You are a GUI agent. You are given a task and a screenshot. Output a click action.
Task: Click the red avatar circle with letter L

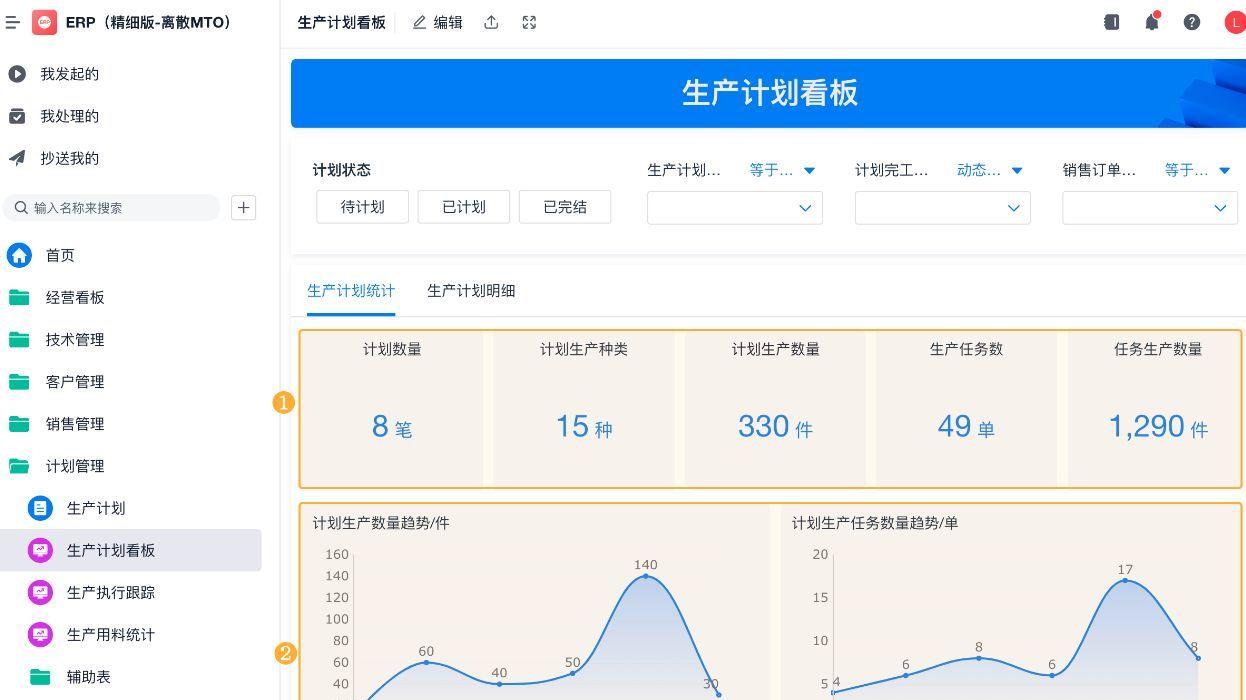coord(1235,22)
